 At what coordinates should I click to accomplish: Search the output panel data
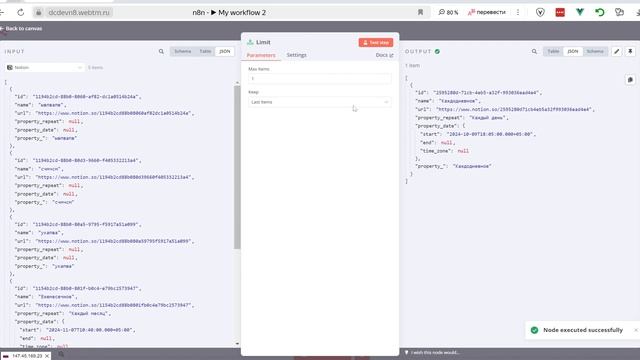[534, 51]
